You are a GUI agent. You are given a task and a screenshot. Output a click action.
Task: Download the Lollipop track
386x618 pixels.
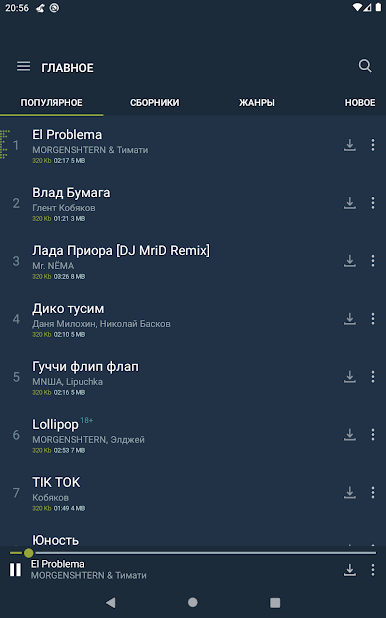[350, 435]
